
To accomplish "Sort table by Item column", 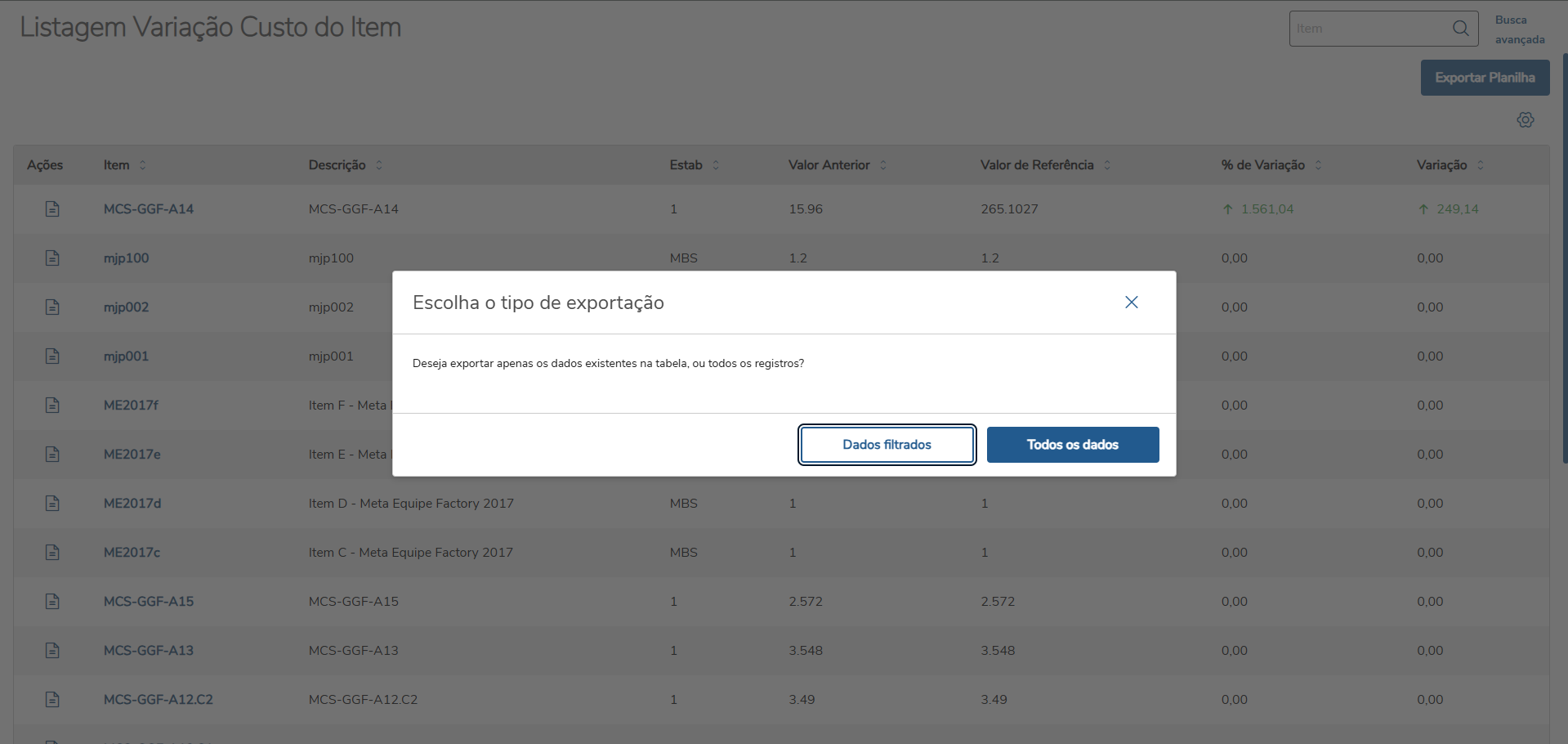I will [x=143, y=165].
